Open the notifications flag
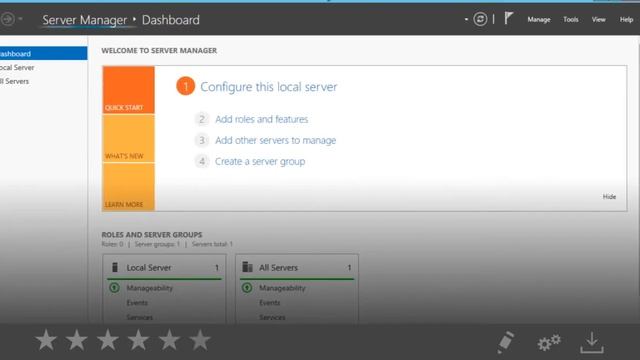Screen dimensions: 640x360 pyautogui.click(x=508, y=18)
